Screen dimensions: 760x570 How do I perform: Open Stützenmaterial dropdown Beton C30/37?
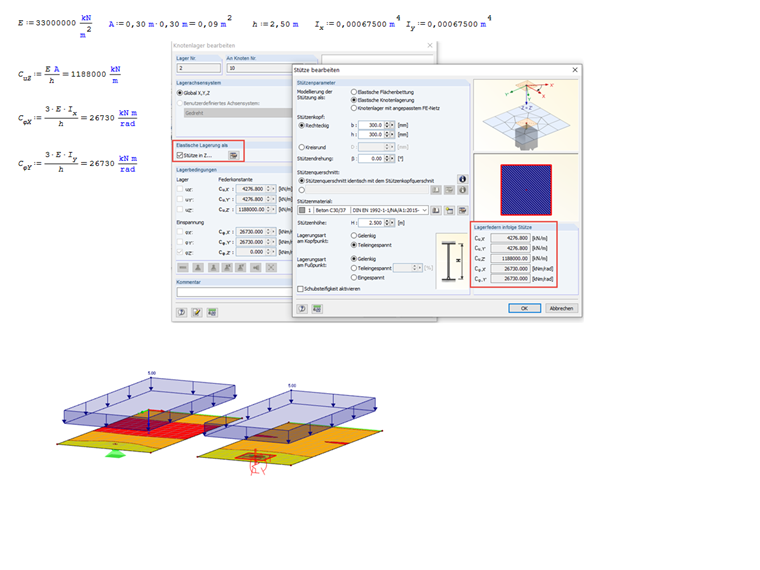362,210
